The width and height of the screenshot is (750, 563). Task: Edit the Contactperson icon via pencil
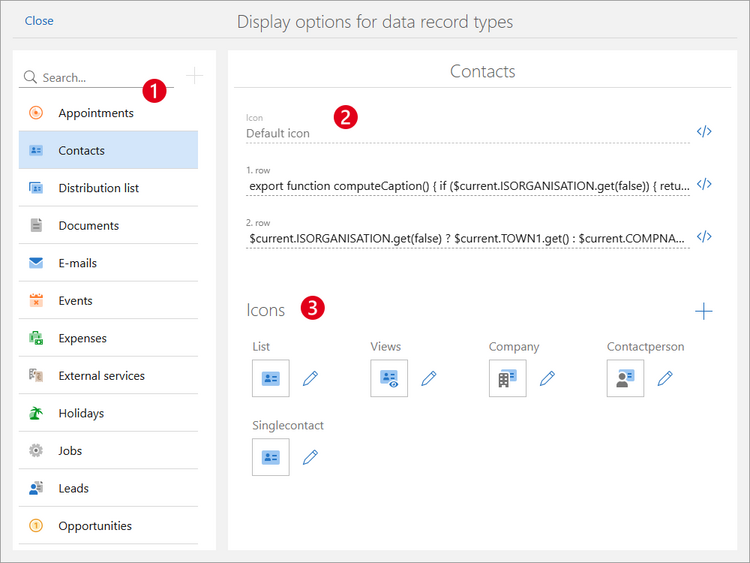[x=665, y=378]
